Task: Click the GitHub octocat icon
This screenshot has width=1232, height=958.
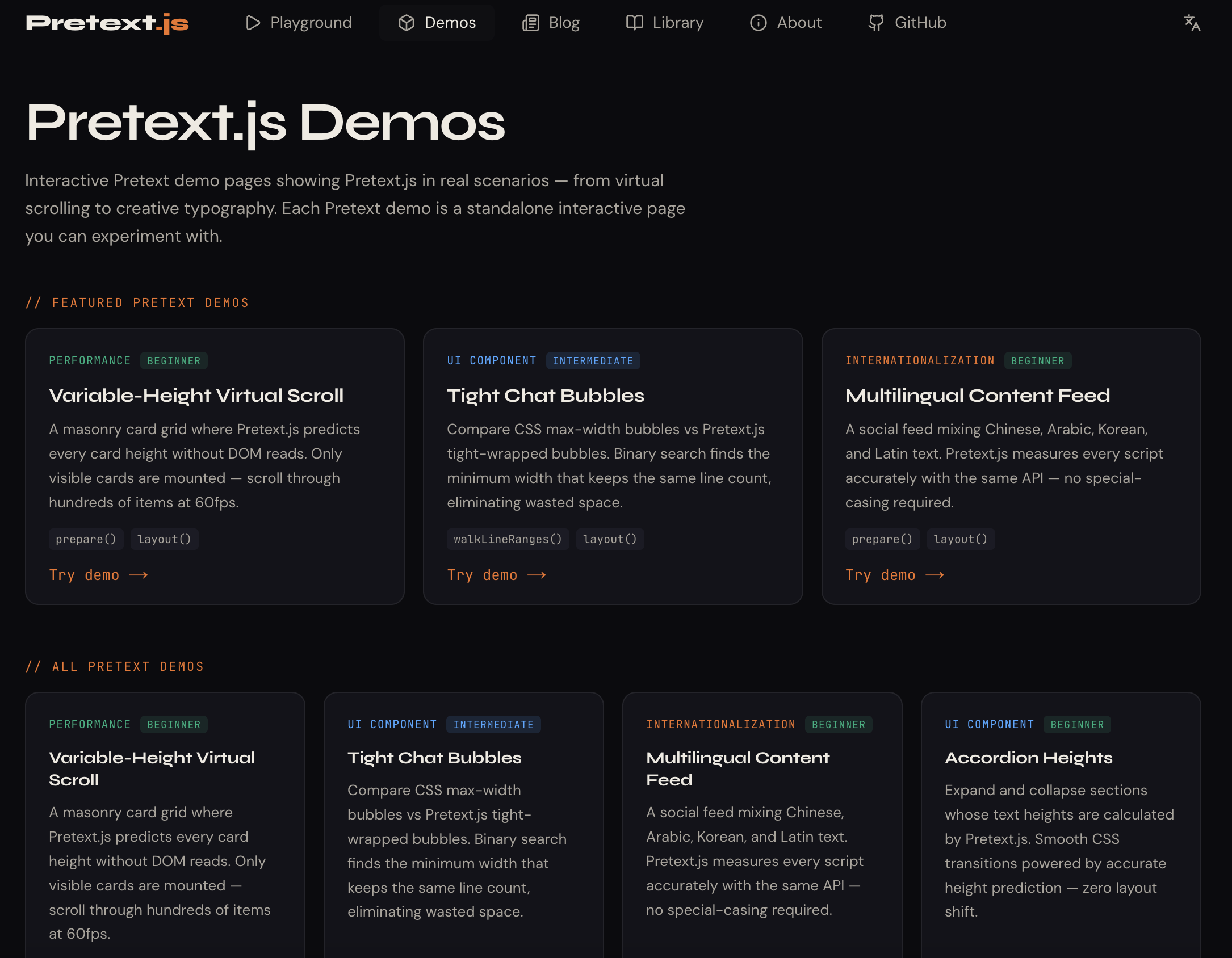Action: [x=876, y=23]
